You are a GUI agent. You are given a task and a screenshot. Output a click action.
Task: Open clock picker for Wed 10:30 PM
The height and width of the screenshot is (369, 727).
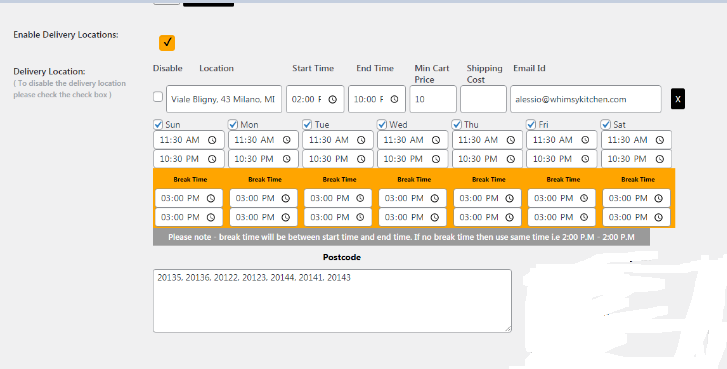pos(436,159)
